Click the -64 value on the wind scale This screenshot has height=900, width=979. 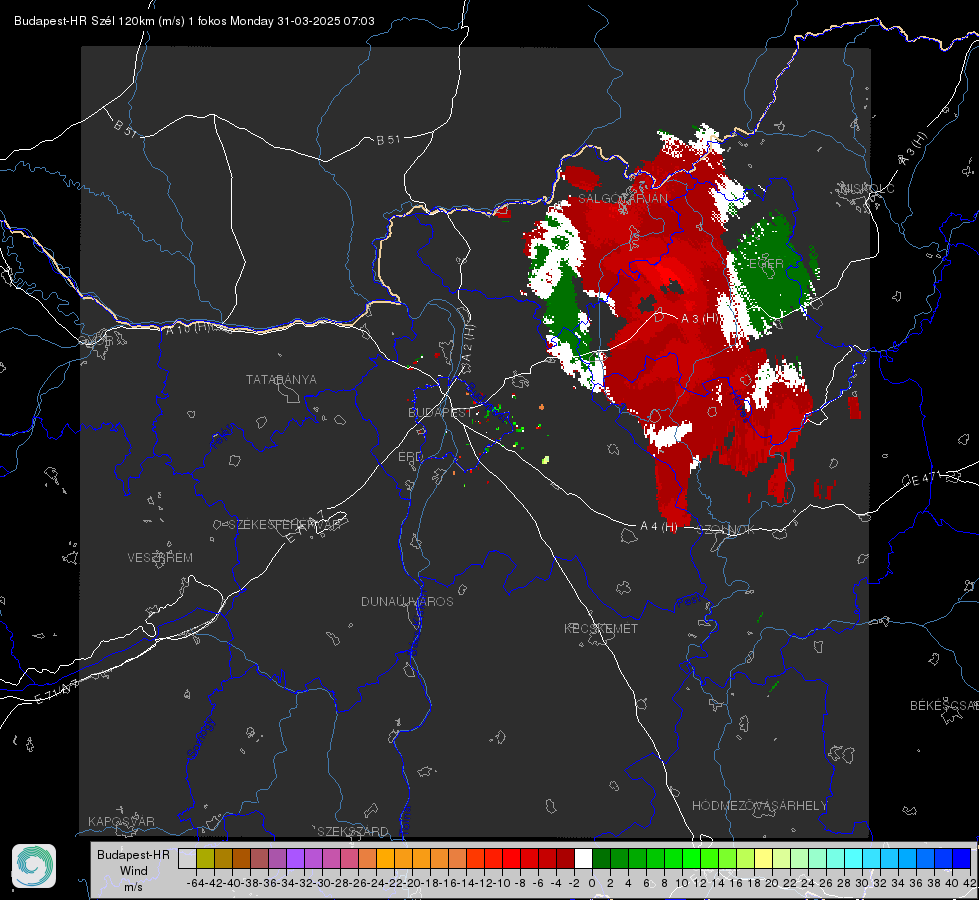[196, 883]
